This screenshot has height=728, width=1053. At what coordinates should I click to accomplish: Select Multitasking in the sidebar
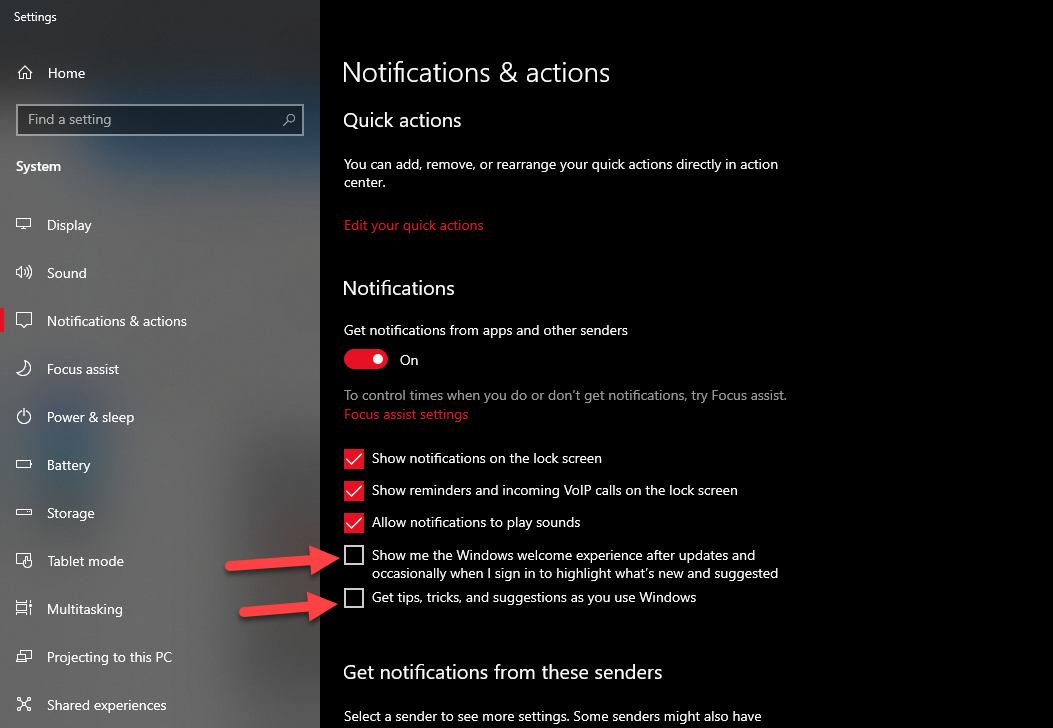84,609
